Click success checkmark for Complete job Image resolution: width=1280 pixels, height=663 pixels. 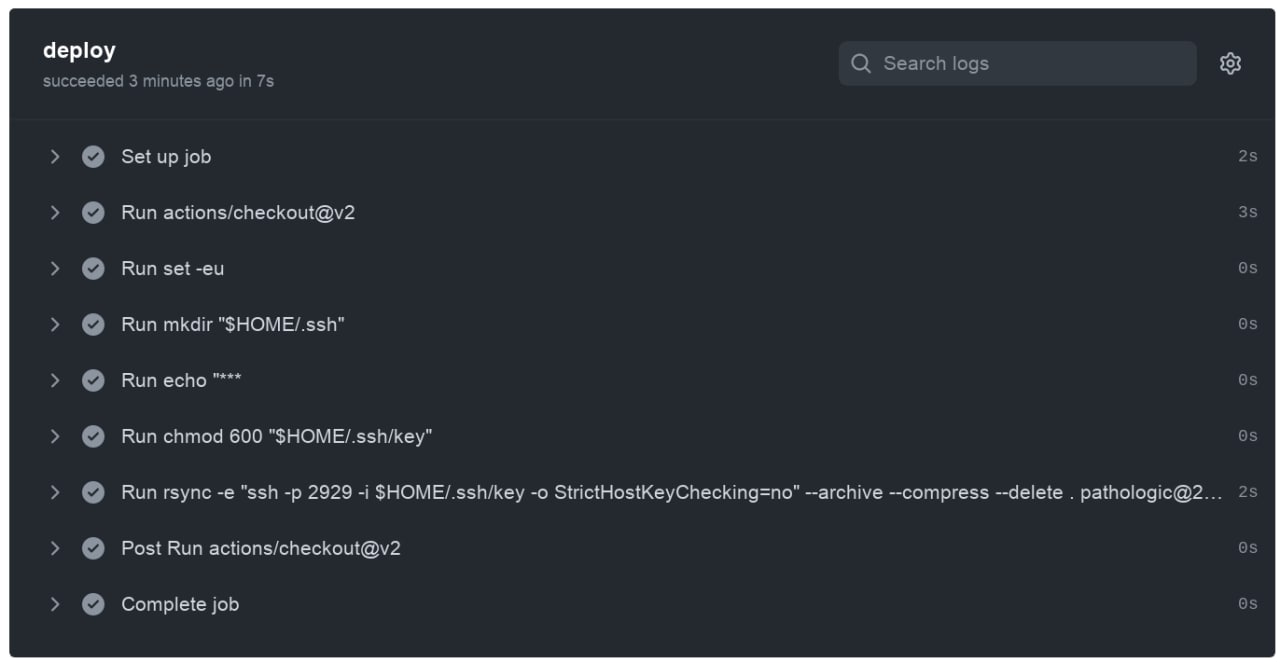pyautogui.click(x=93, y=604)
